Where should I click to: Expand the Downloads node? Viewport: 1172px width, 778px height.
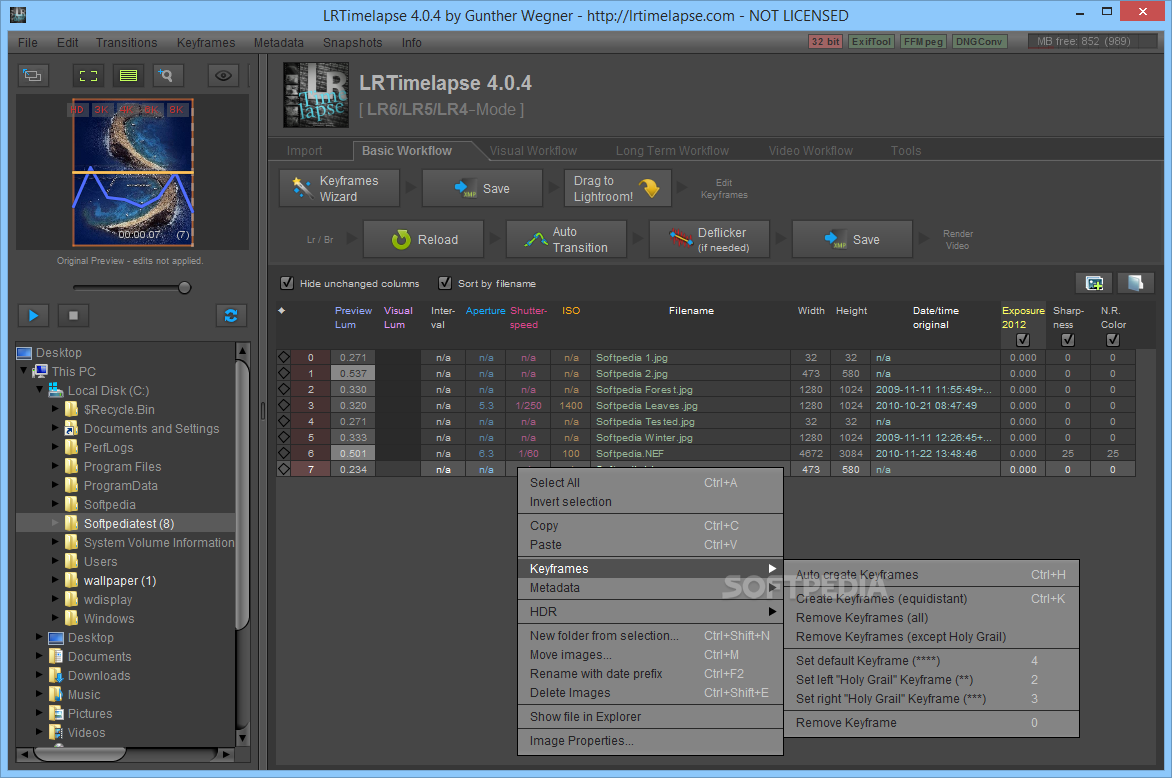point(39,675)
